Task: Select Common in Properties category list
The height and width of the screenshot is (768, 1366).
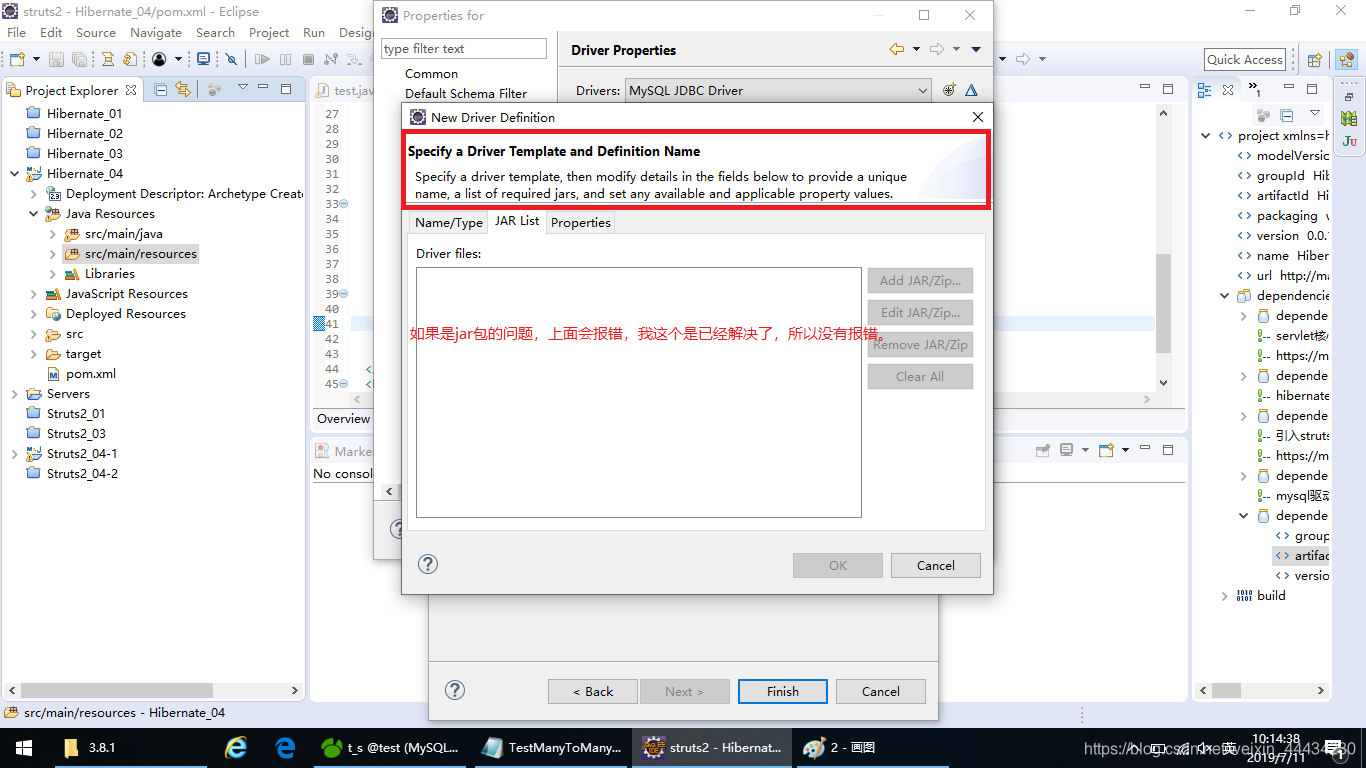Action: 431,74
